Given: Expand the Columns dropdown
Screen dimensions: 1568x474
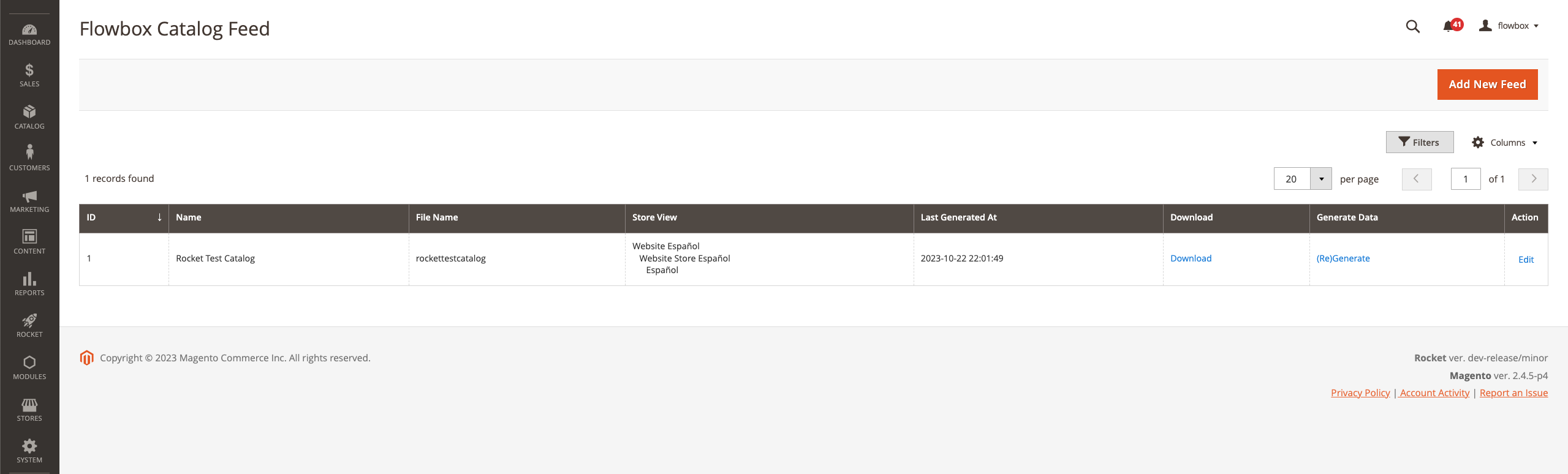Looking at the screenshot, I should (x=1505, y=143).
